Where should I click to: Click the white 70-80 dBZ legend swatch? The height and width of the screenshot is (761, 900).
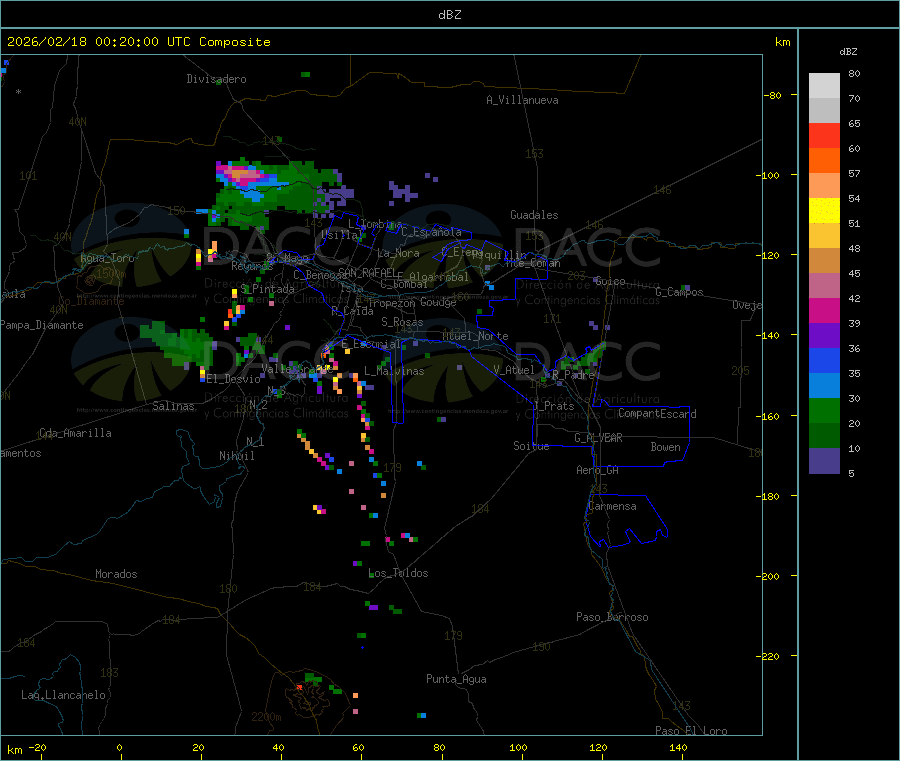pos(824,86)
